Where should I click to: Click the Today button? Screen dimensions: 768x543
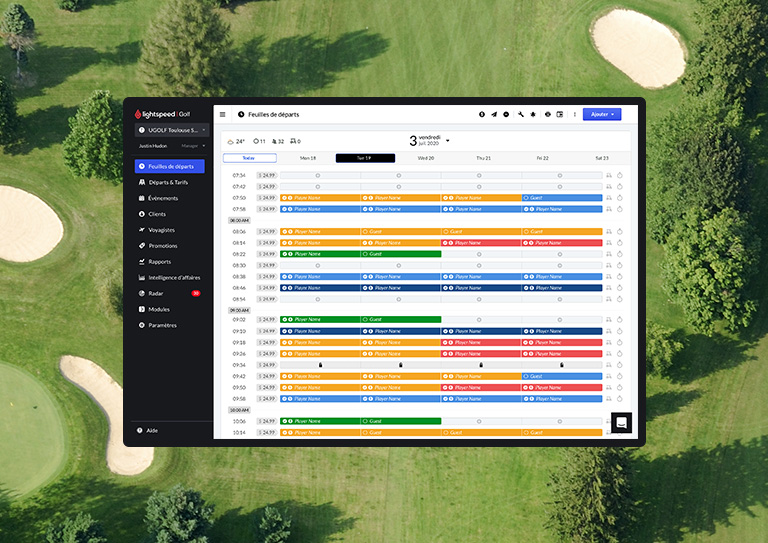coord(249,158)
